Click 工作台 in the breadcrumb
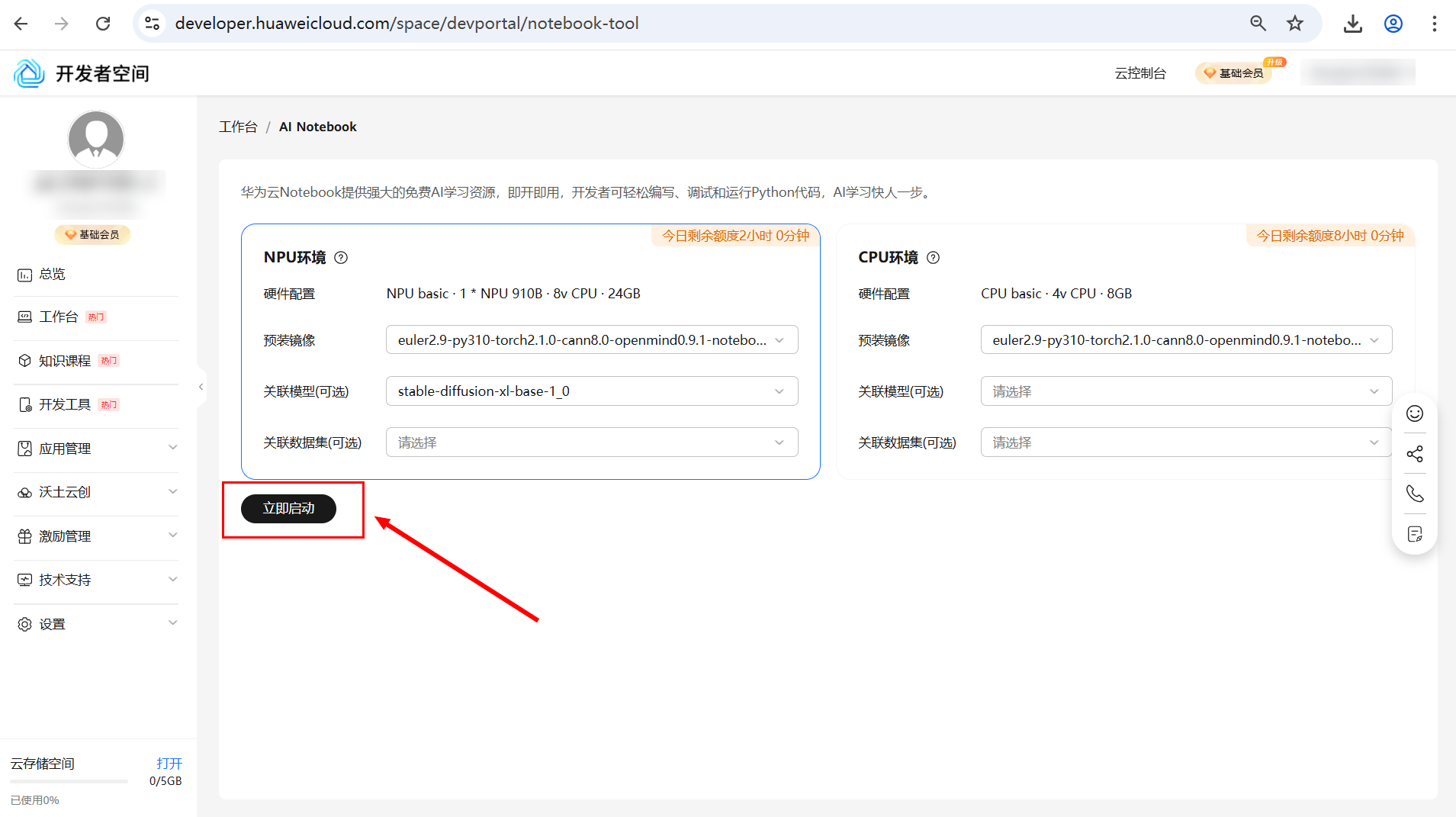 click(238, 127)
